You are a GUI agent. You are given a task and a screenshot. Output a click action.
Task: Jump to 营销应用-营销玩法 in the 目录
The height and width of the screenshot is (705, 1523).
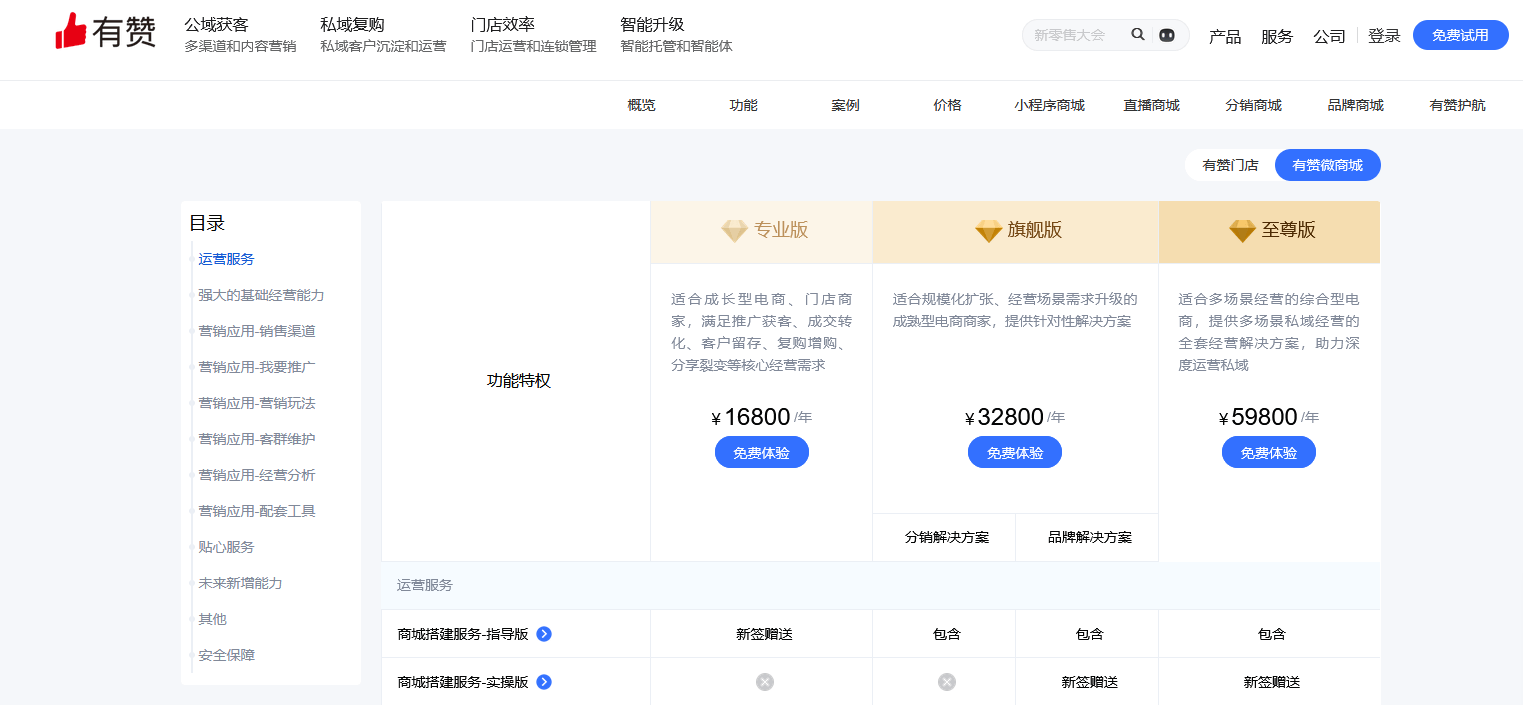257,403
